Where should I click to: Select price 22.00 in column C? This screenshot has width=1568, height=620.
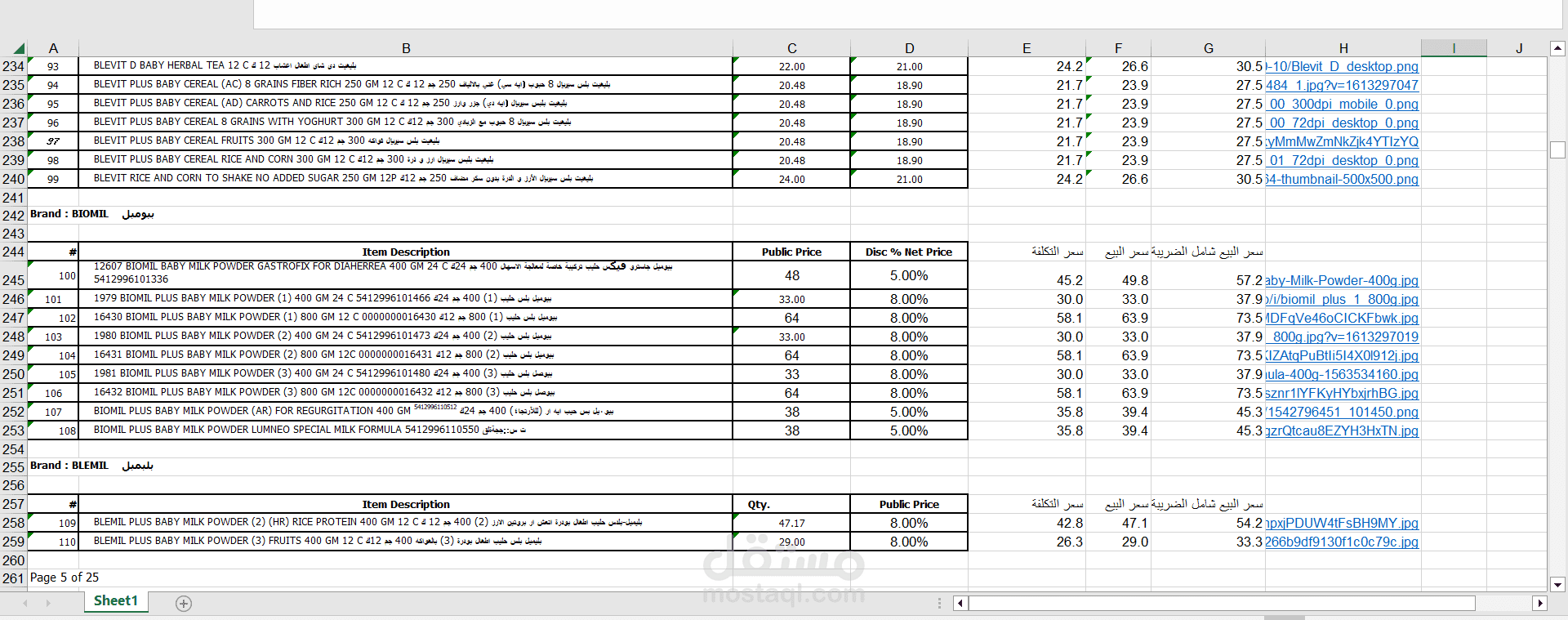click(x=791, y=66)
